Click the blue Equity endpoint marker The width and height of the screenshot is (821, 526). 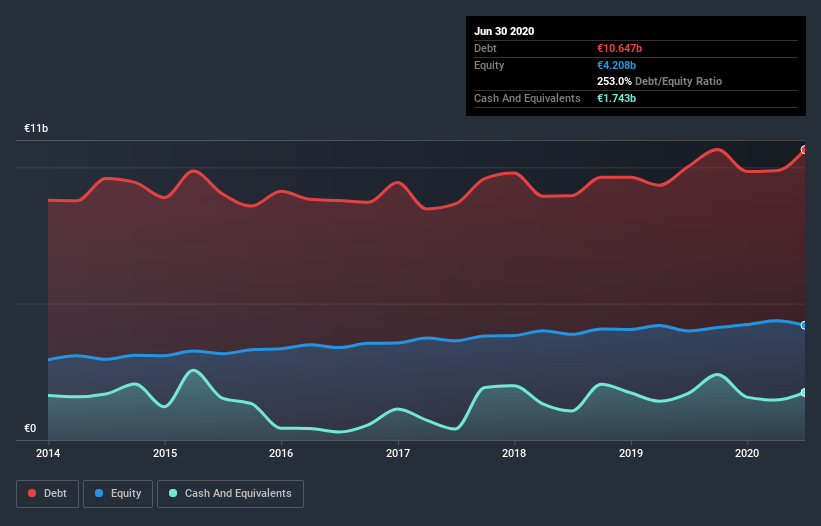pos(804,325)
